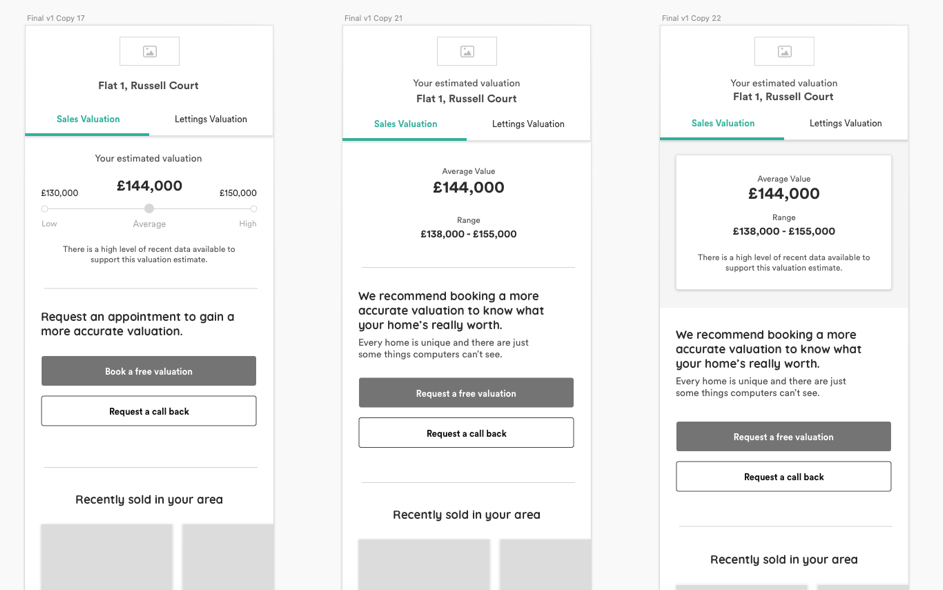Click the Average handle on the valuation slider
Viewport: 943px width, 590px height.
pos(149,209)
